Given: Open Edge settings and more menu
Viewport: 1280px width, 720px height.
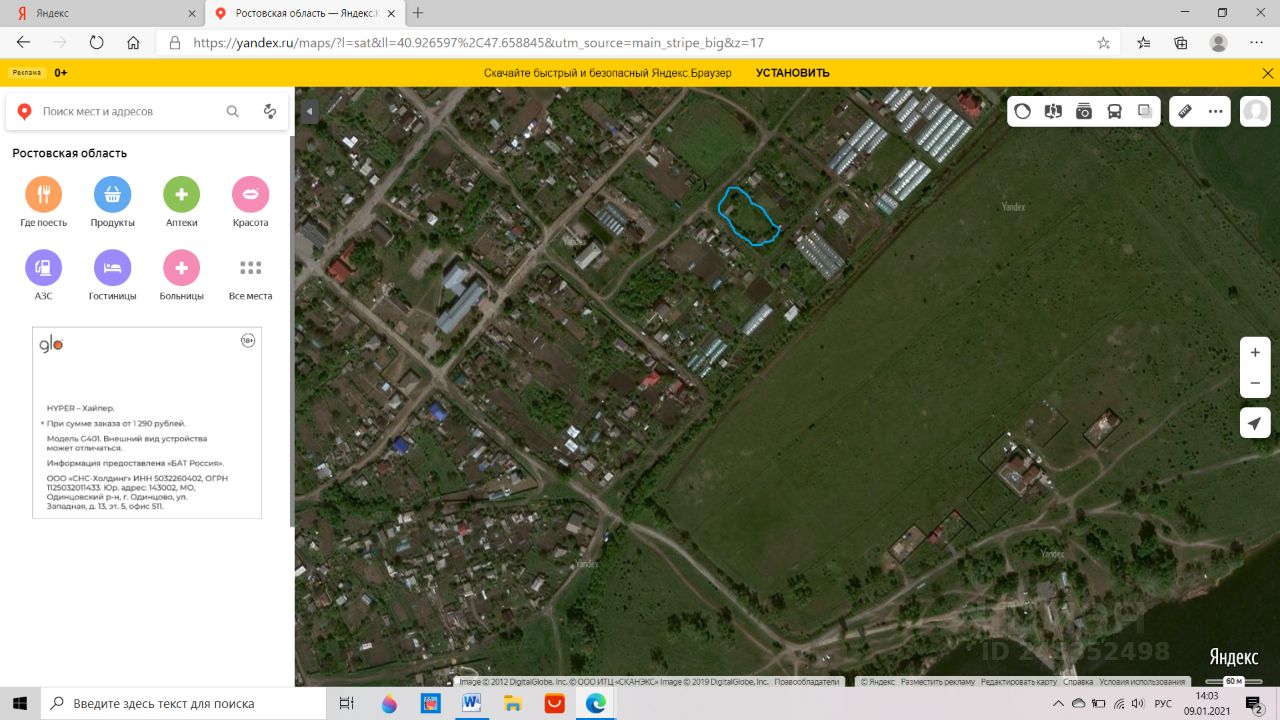Looking at the screenshot, I should pos(1257,43).
